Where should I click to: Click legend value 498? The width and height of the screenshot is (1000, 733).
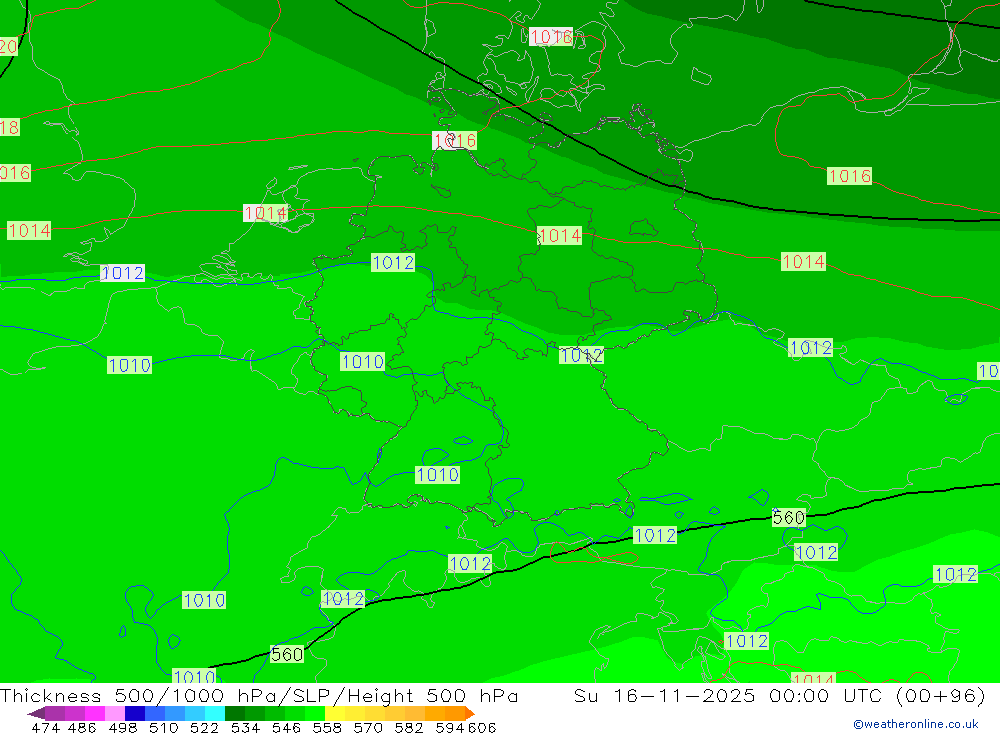pyautogui.click(x=122, y=727)
